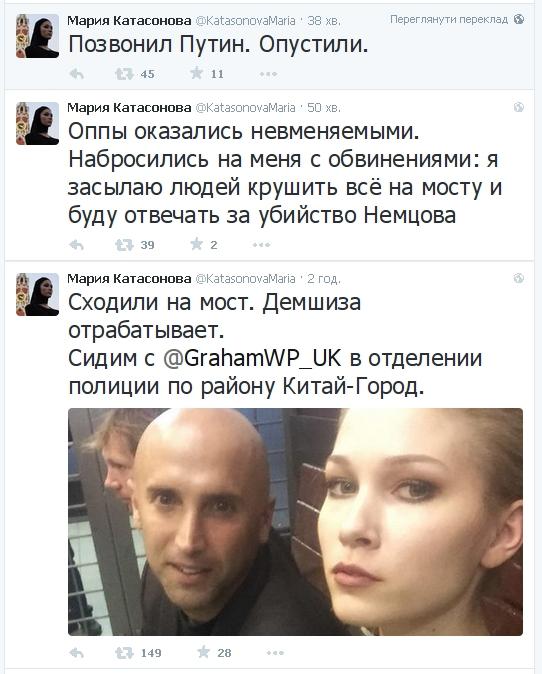Expand more options on the third tweet

[x=275, y=653]
